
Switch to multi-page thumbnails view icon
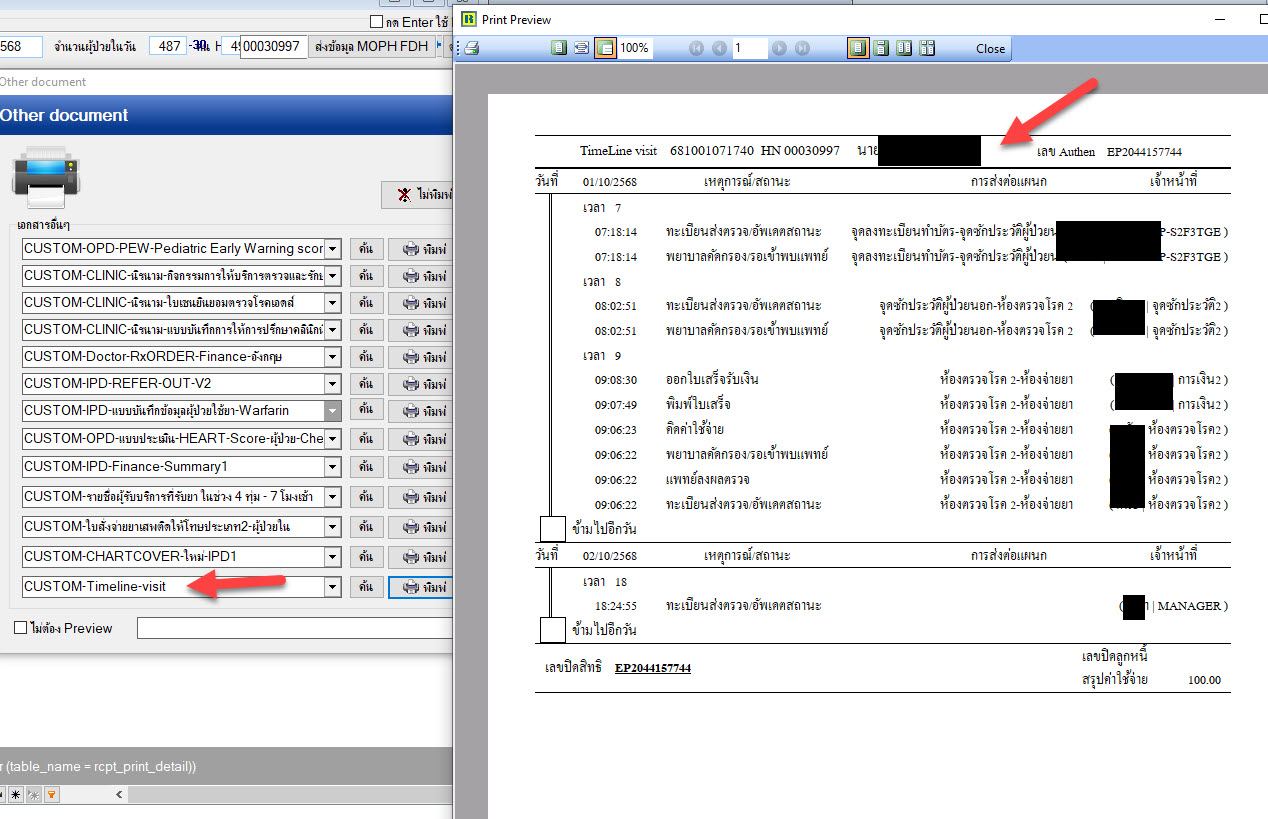tap(927, 48)
